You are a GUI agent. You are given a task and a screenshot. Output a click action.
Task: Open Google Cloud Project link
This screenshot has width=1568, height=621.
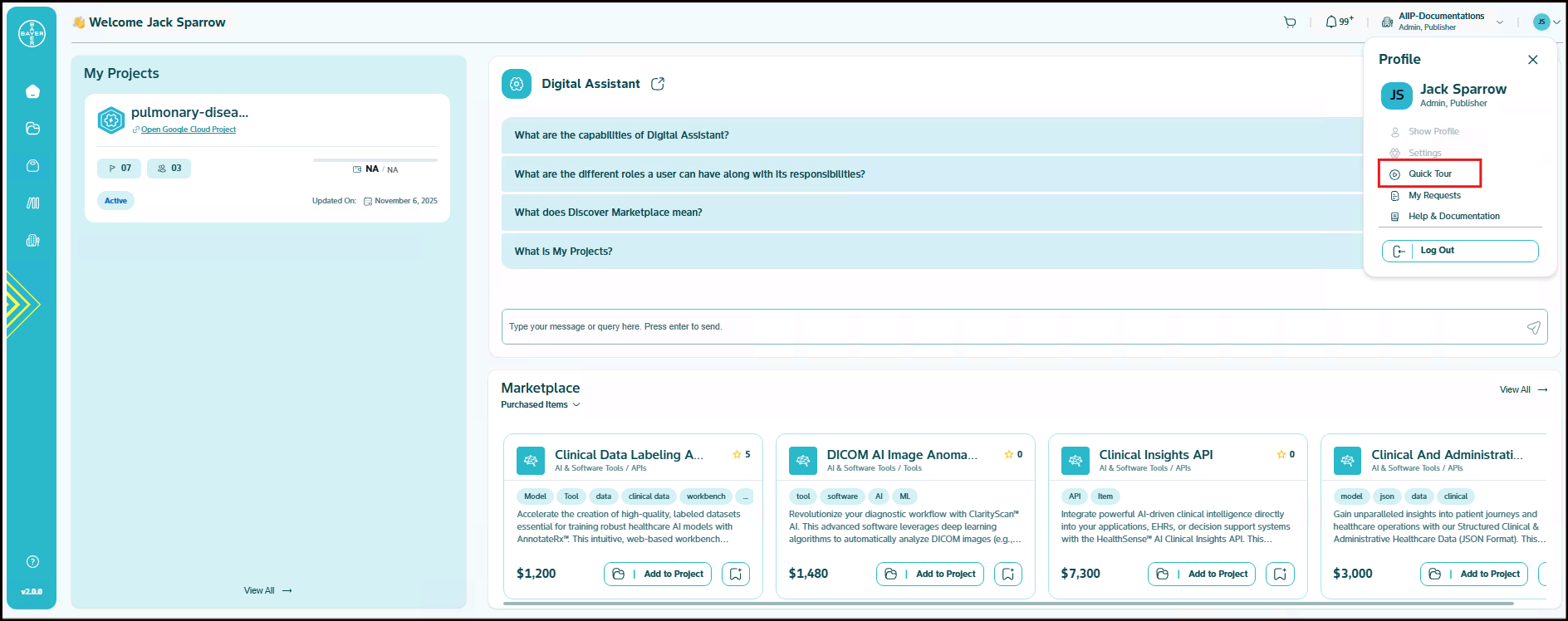188,130
